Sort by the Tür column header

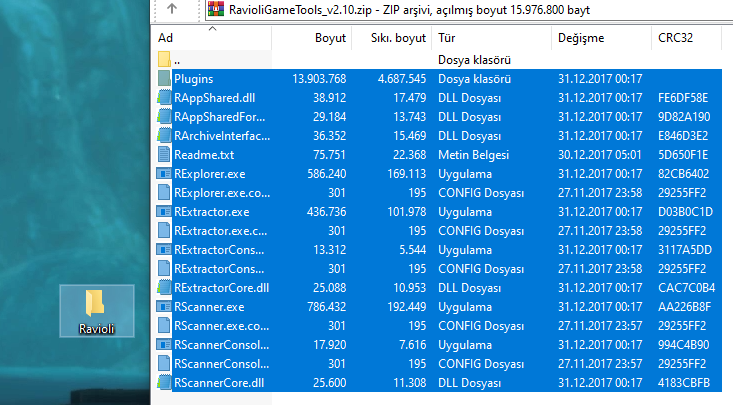point(492,38)
